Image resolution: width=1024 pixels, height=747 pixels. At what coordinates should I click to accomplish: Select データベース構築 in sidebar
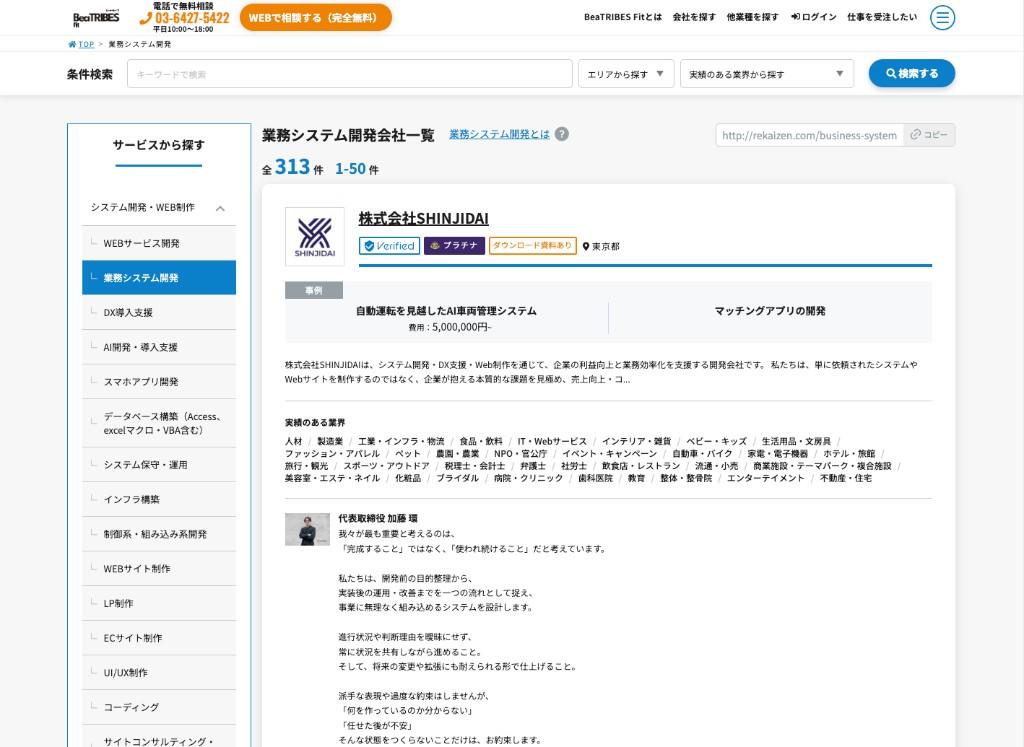point(159,423)
